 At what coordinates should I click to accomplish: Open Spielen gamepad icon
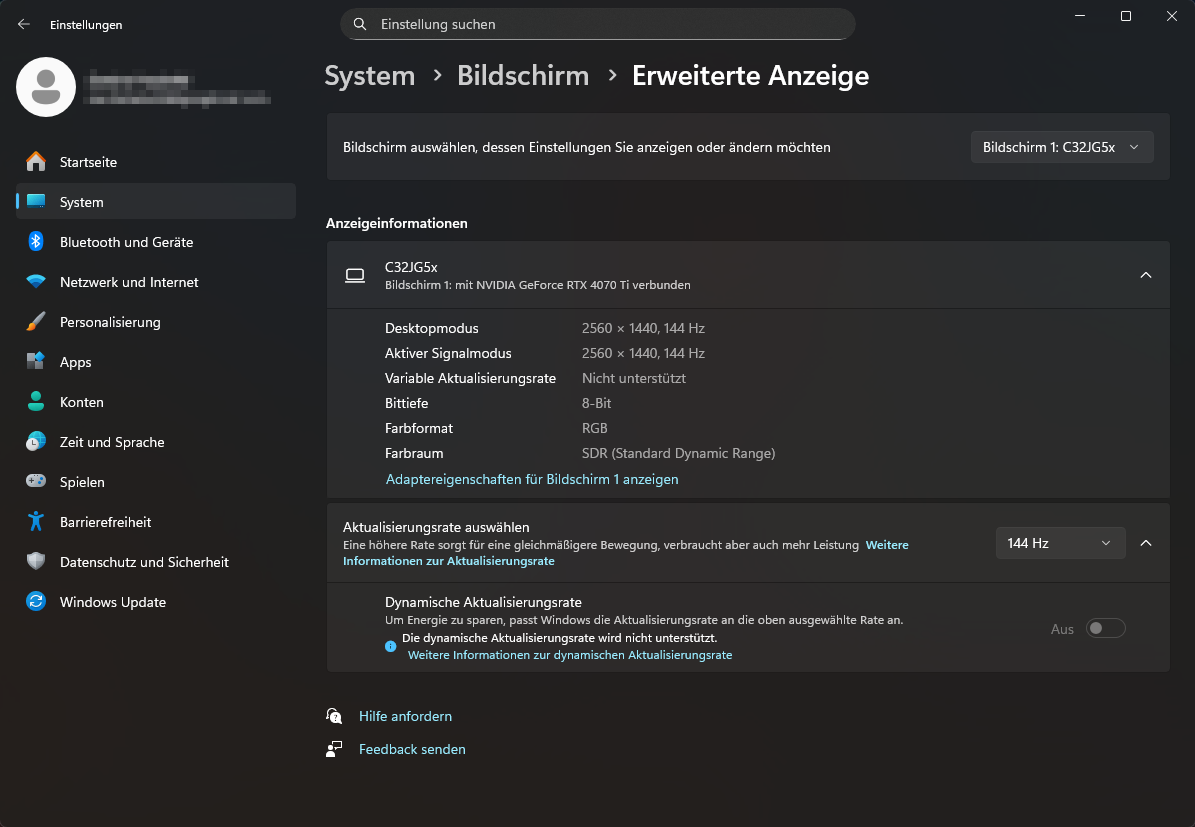(36, 482)
